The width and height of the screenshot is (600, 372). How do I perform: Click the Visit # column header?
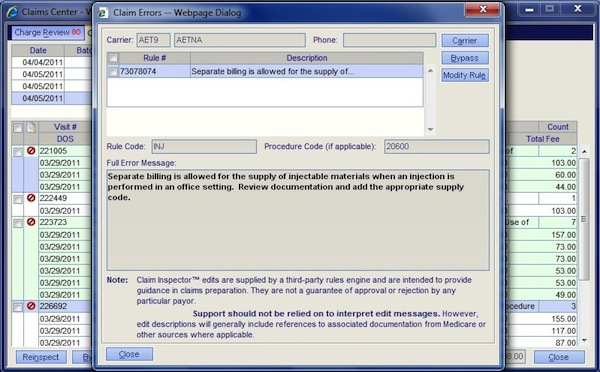65,127
